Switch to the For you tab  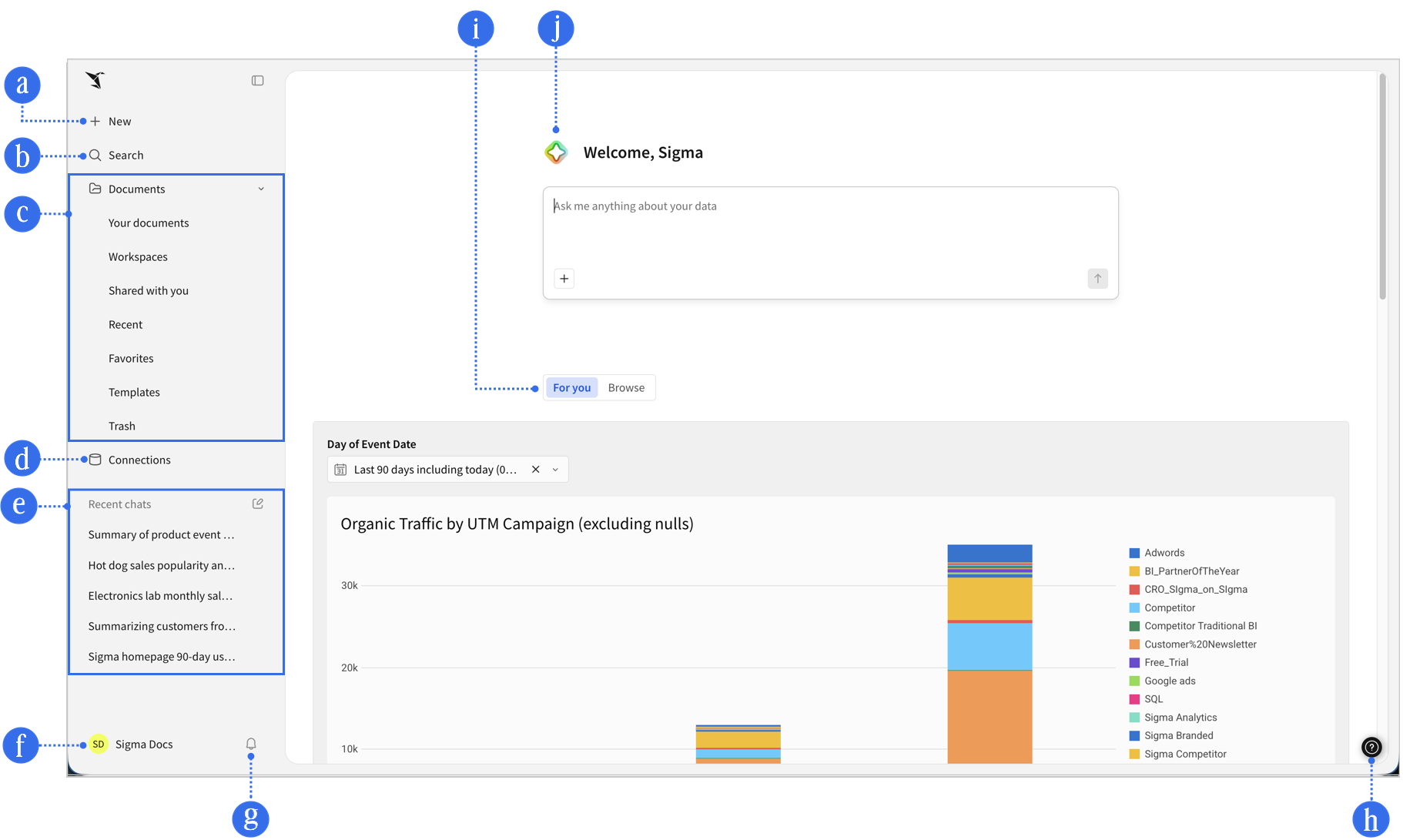[x=572, y=388]
